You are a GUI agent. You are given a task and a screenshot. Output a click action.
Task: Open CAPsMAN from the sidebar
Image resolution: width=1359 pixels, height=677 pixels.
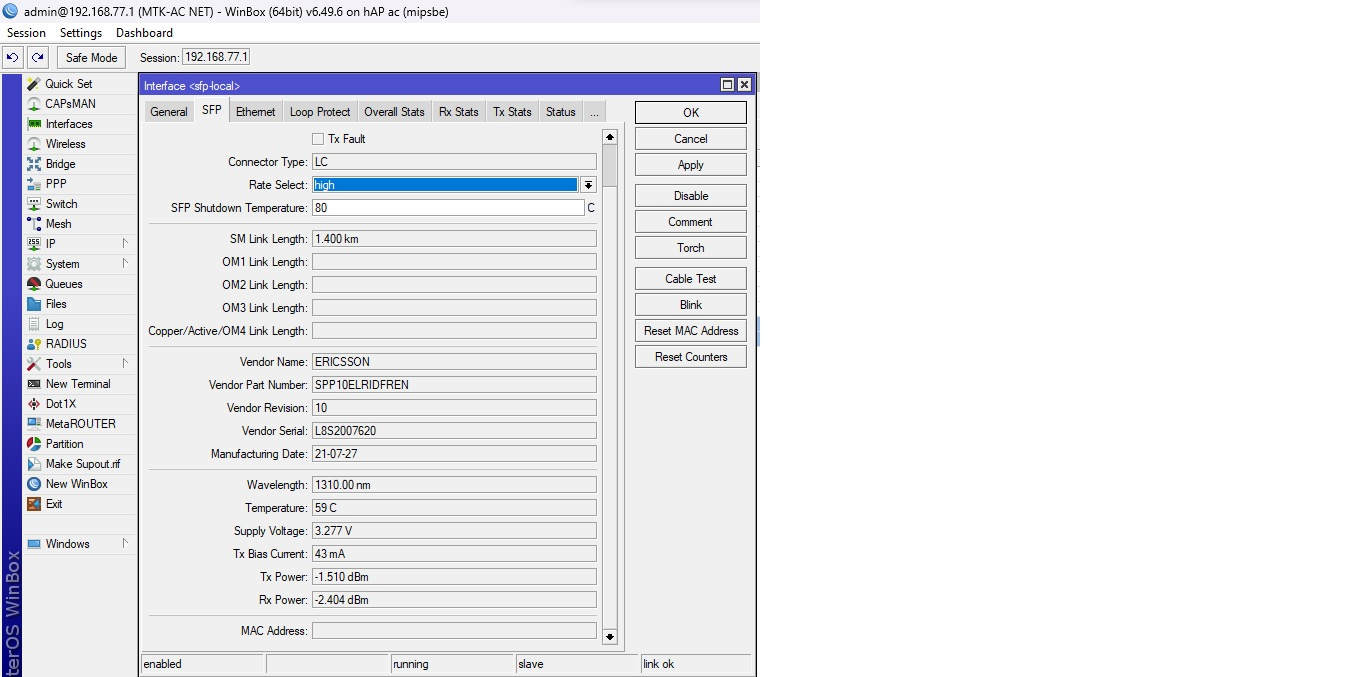[34, 104]
